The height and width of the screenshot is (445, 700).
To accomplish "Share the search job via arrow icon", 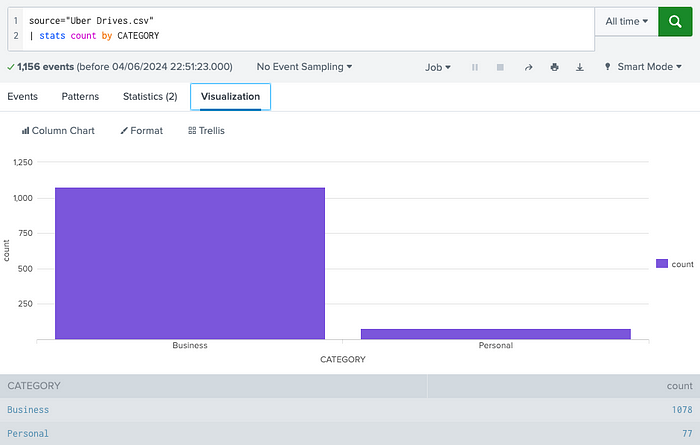I will pyautogui.click(x=529, y=67).
